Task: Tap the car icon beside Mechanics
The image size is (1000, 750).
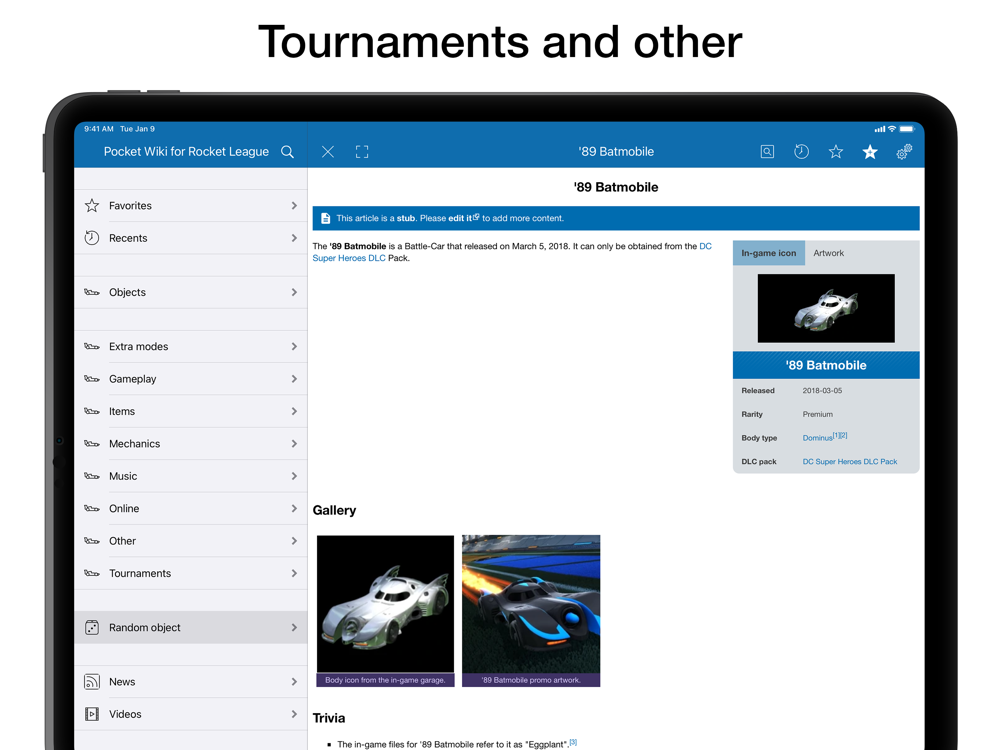Action: click(x=92, y=444)
